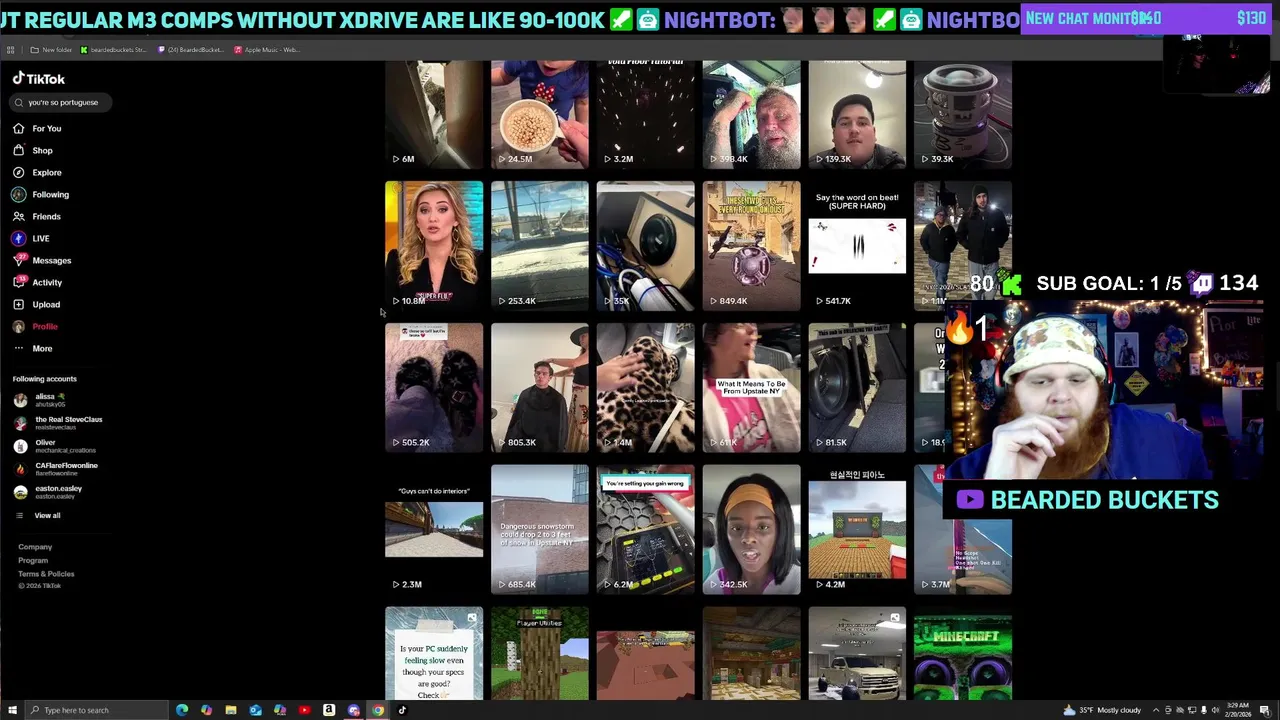Open Oliver mechanical_creations account

(55, 446)
